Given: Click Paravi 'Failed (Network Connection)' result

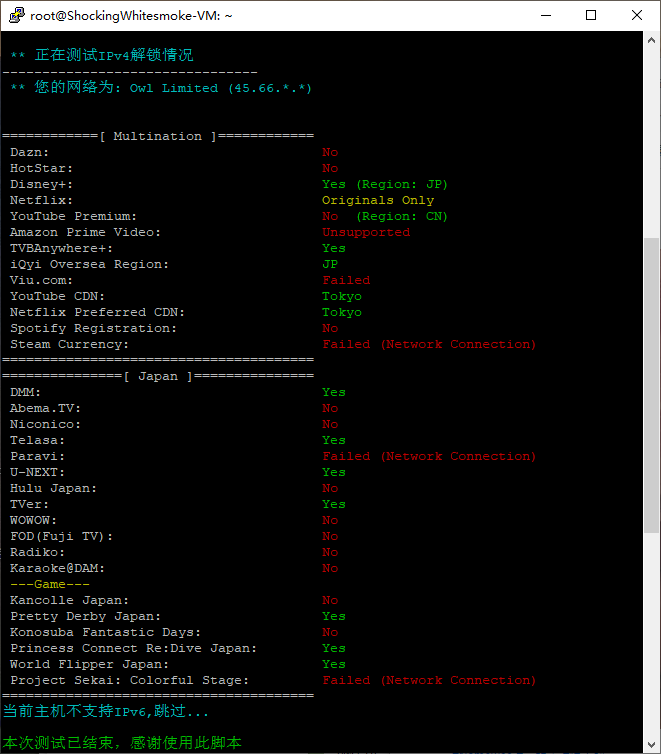Looking at the screenshot, I should 429,456.
